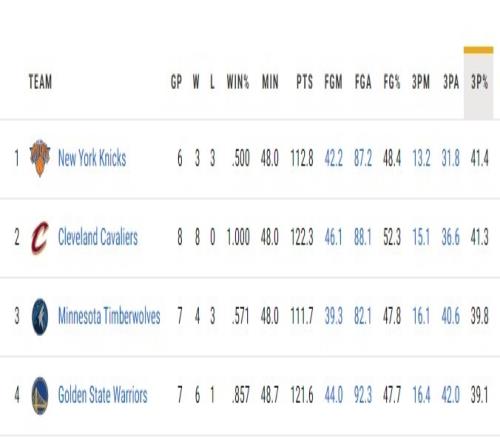Click the Golden State Warriors logo
500x440 pixels.
[40, 396]
